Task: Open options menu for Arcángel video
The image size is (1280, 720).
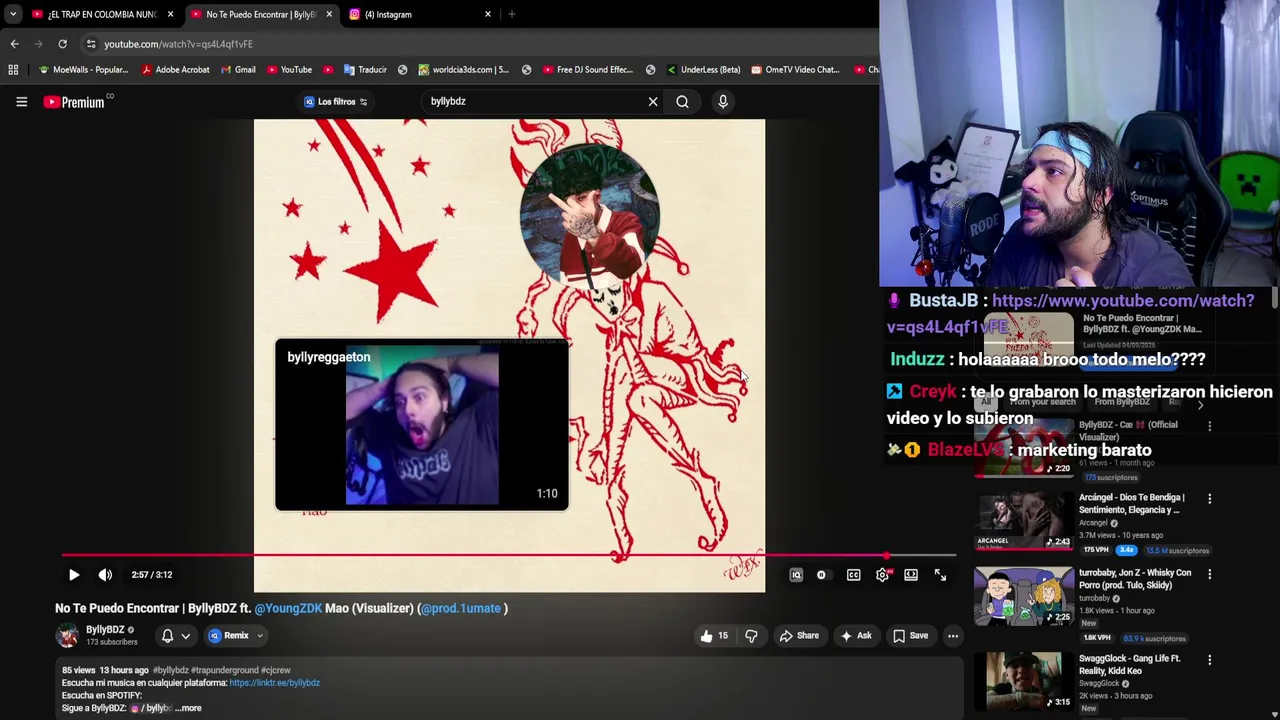Action: (x=1209, y=498)
